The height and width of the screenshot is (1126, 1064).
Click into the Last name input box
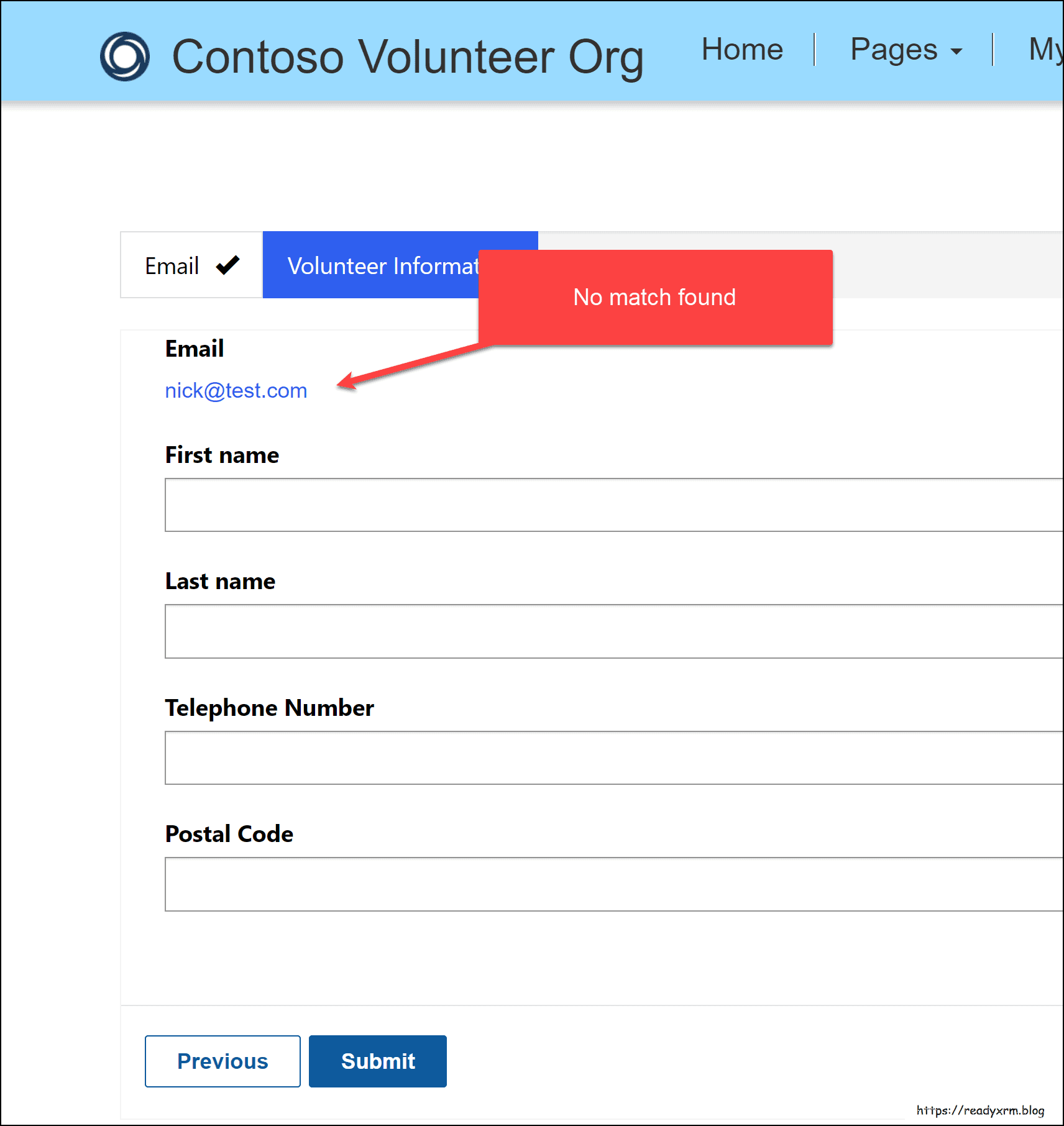coord(613,631)
